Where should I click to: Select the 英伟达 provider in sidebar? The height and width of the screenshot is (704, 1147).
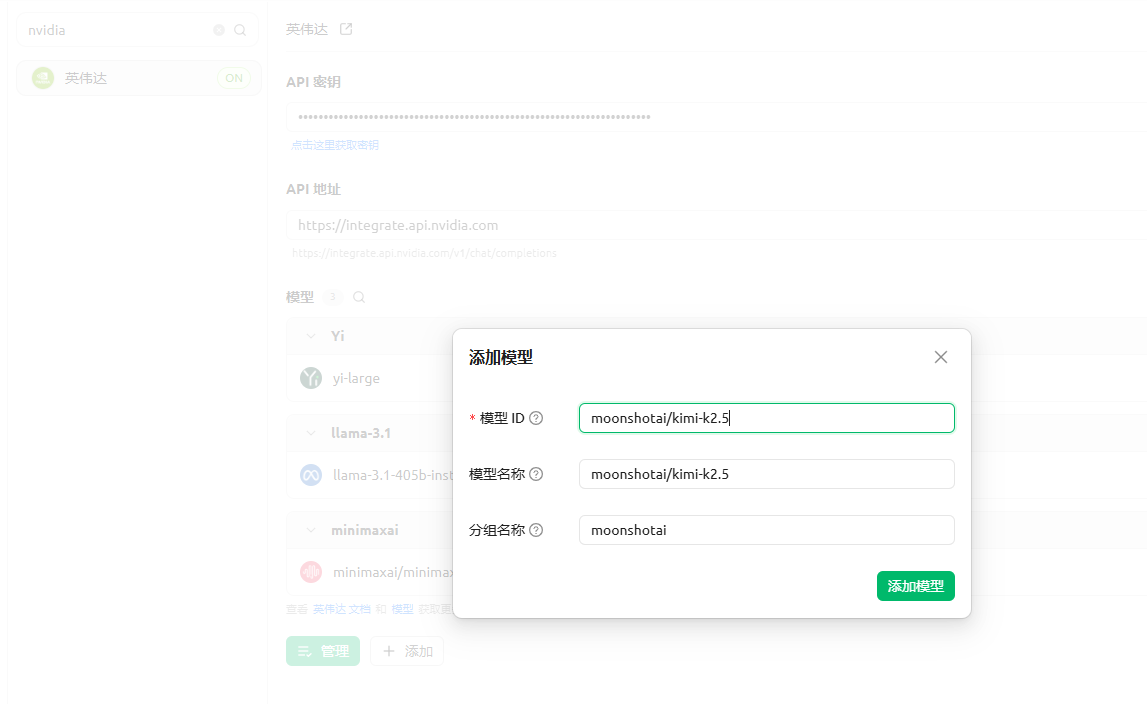point(138,78)
